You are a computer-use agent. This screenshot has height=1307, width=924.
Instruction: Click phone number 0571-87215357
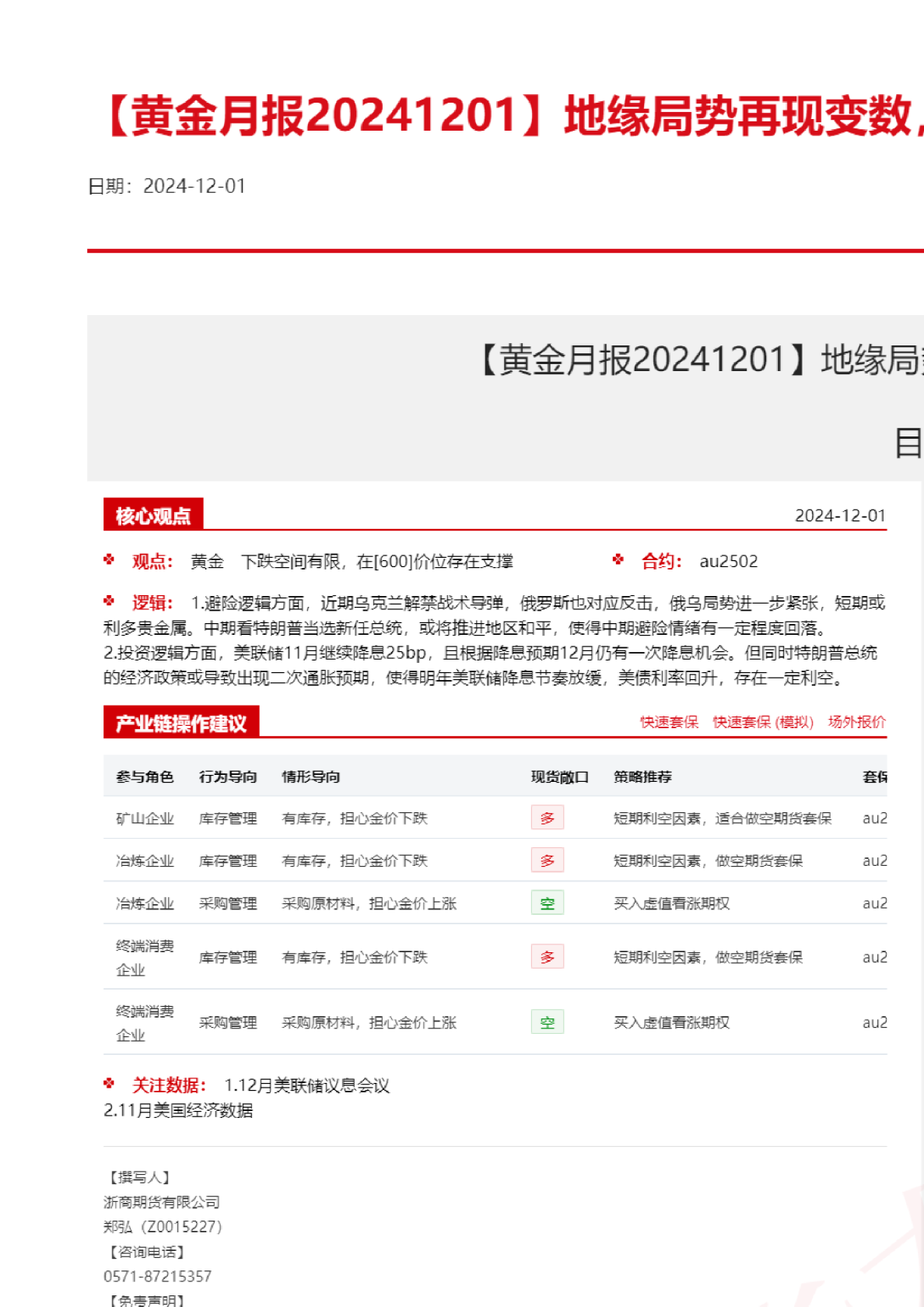click(x=157, y=1276)
